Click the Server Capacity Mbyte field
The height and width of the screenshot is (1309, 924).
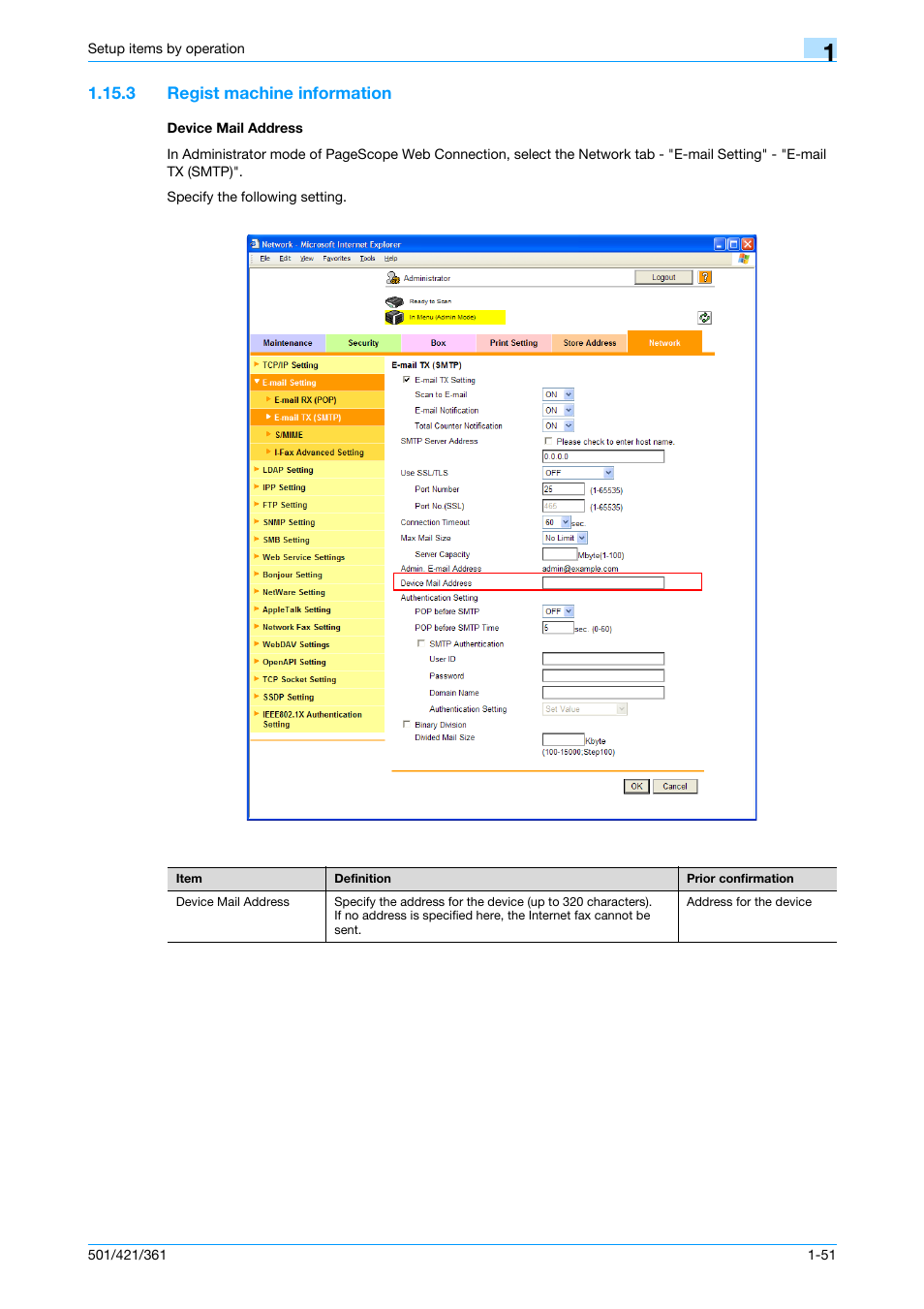point(560,554)
